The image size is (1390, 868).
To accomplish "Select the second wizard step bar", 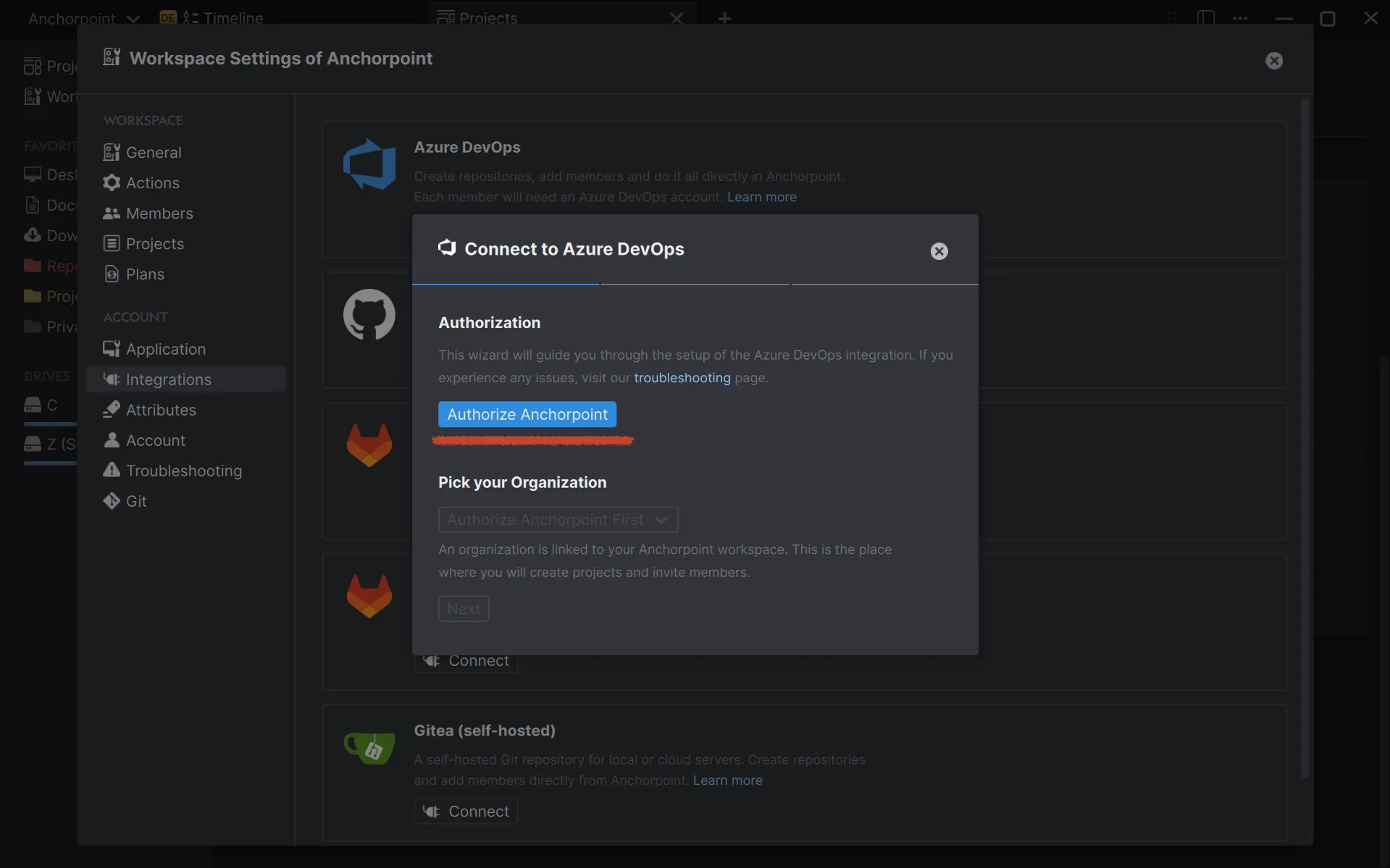I will pyautogui.click(x=695, y=285).
